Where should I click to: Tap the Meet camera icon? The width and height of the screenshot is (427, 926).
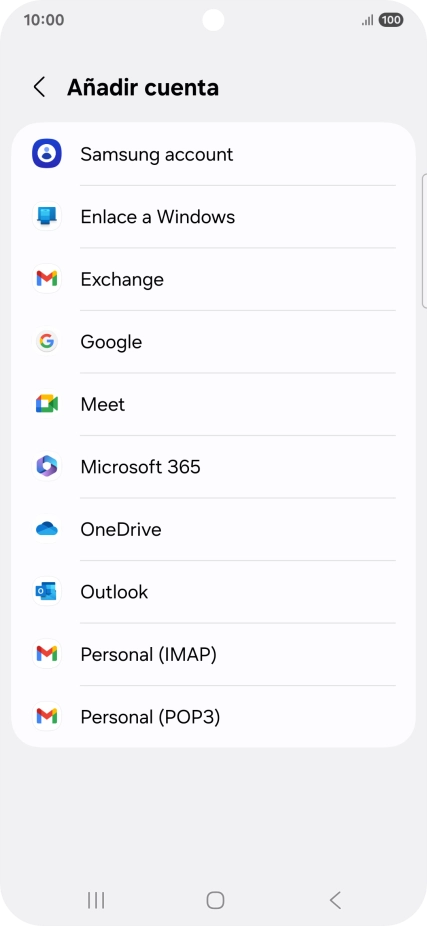tap(47, 404)
